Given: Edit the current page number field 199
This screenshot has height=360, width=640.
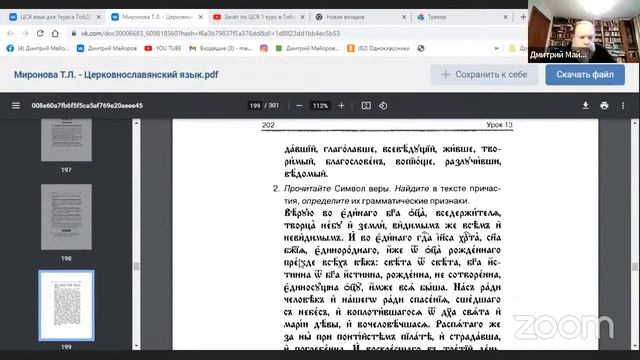Looking at the screenshot, I should [255, 106].
